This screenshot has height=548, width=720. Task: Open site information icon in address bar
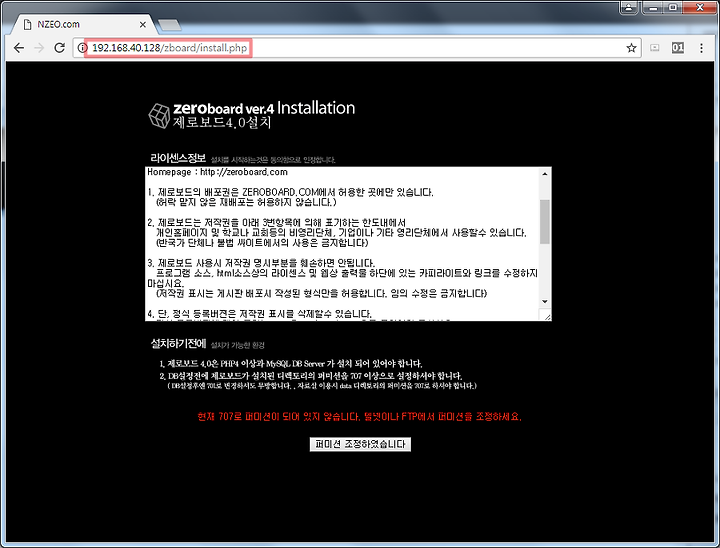pyautogui.click(x=82, y=48)
